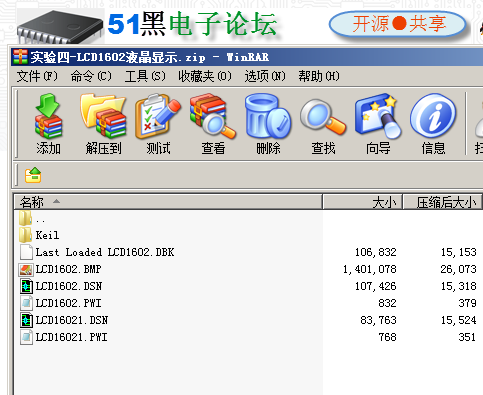Open the Commands (命令) menu
The height and width of the screenshot is (395, 483).
[91, 76]
